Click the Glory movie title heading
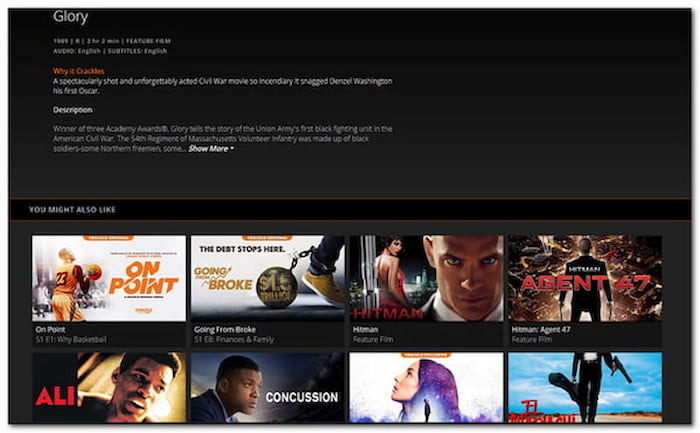Viewport: 700px width, 433px height. click(71, 17)
